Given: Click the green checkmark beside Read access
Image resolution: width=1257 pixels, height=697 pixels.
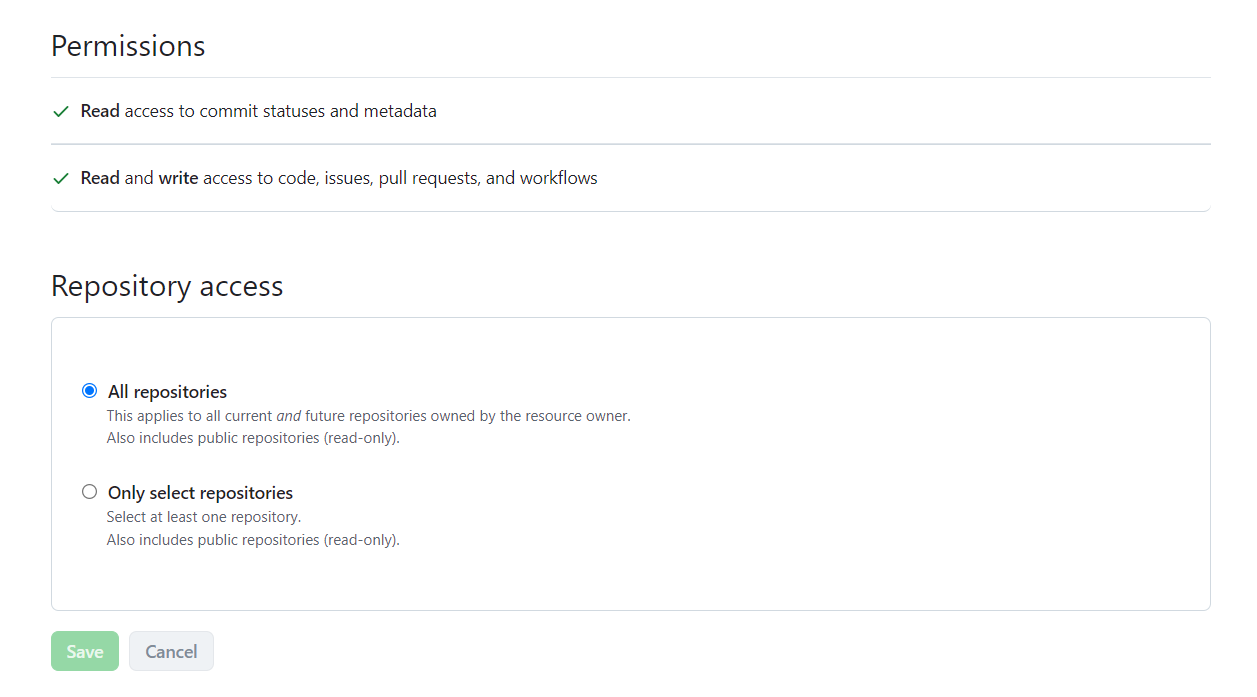Looking at the screenshot, I should coord(60,111).
